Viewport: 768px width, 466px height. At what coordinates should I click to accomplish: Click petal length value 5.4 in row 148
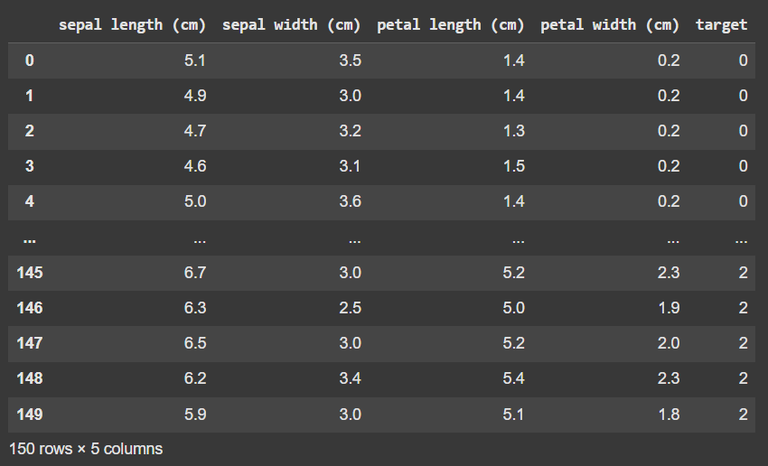click(514, 378)
